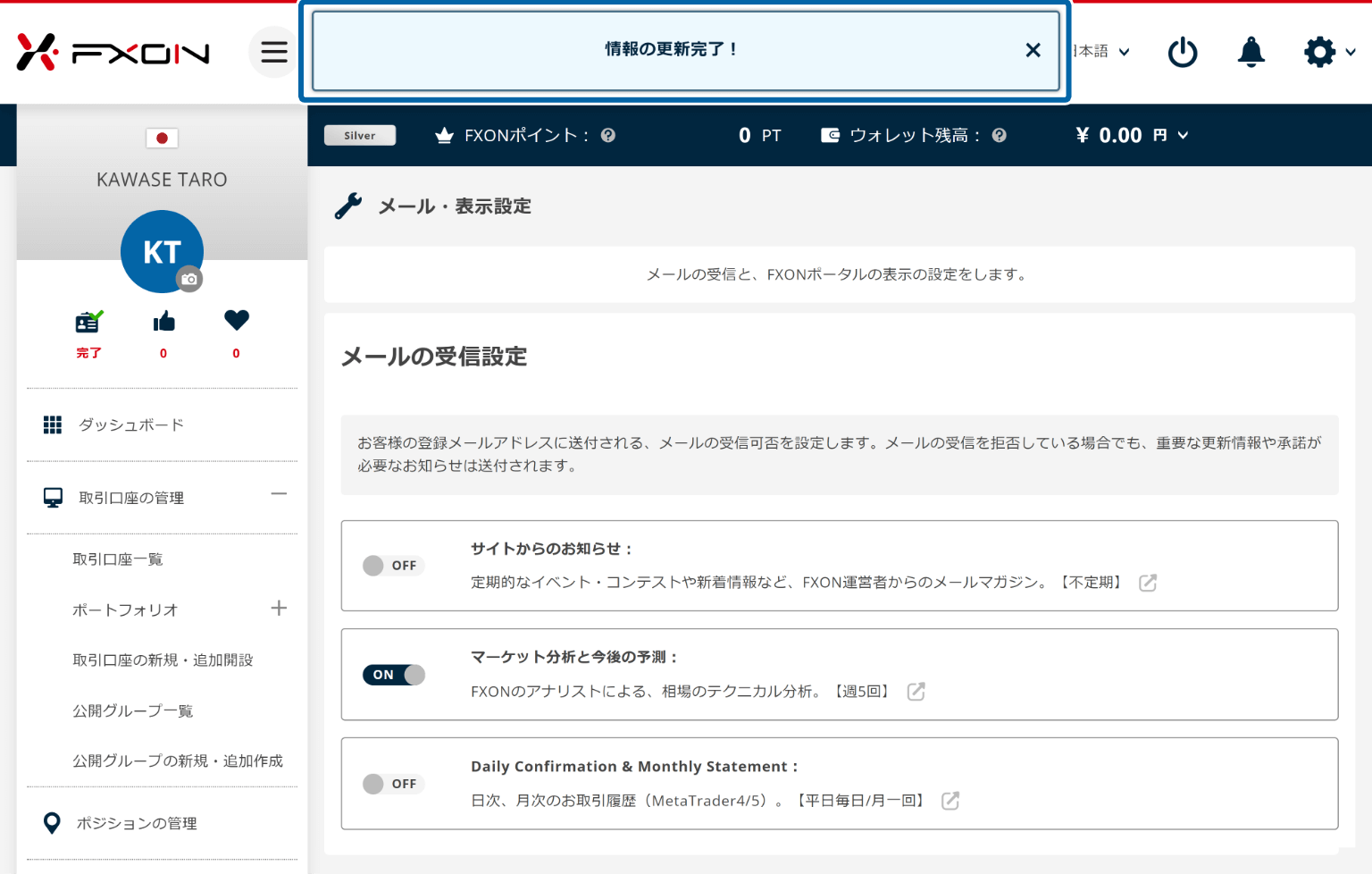Open external link for Daily Confirmation row
The width and height of the screenshot is (1372, 874).
pyautogui.click(x=950, y=801)
